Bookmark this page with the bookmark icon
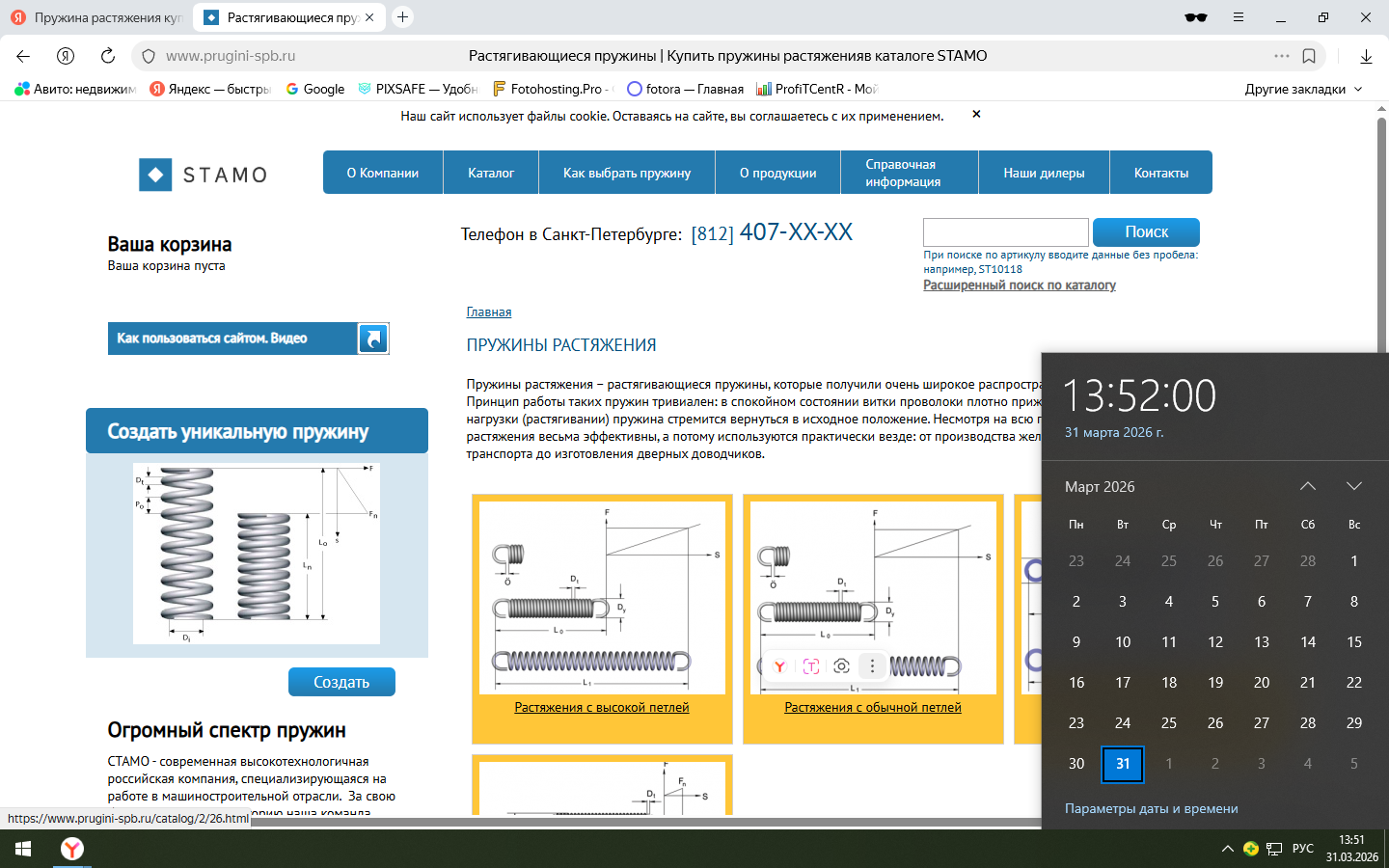 [x=1309, y=56]
